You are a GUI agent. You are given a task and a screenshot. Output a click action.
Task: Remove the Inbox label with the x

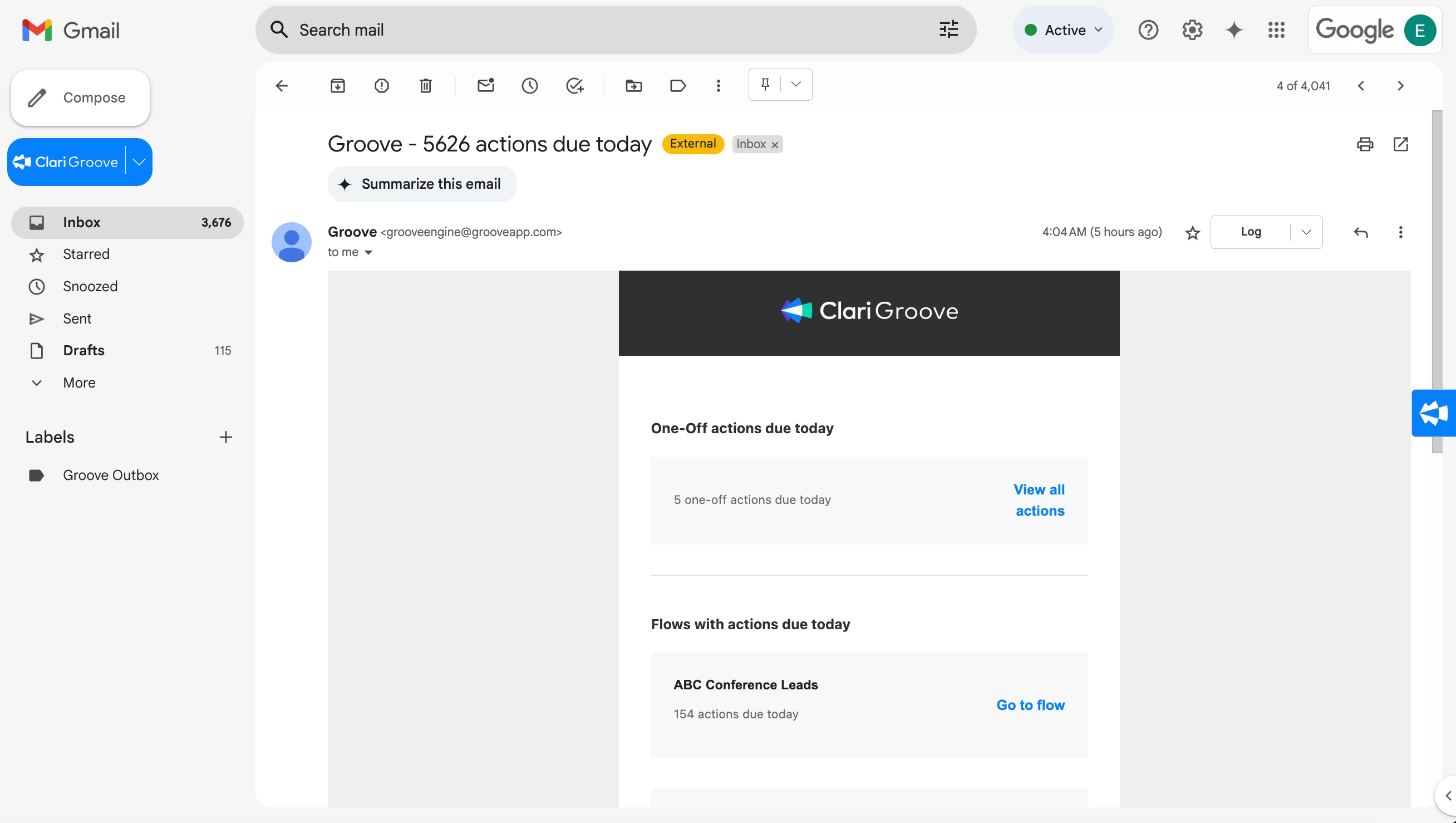(x=774, y=145)
